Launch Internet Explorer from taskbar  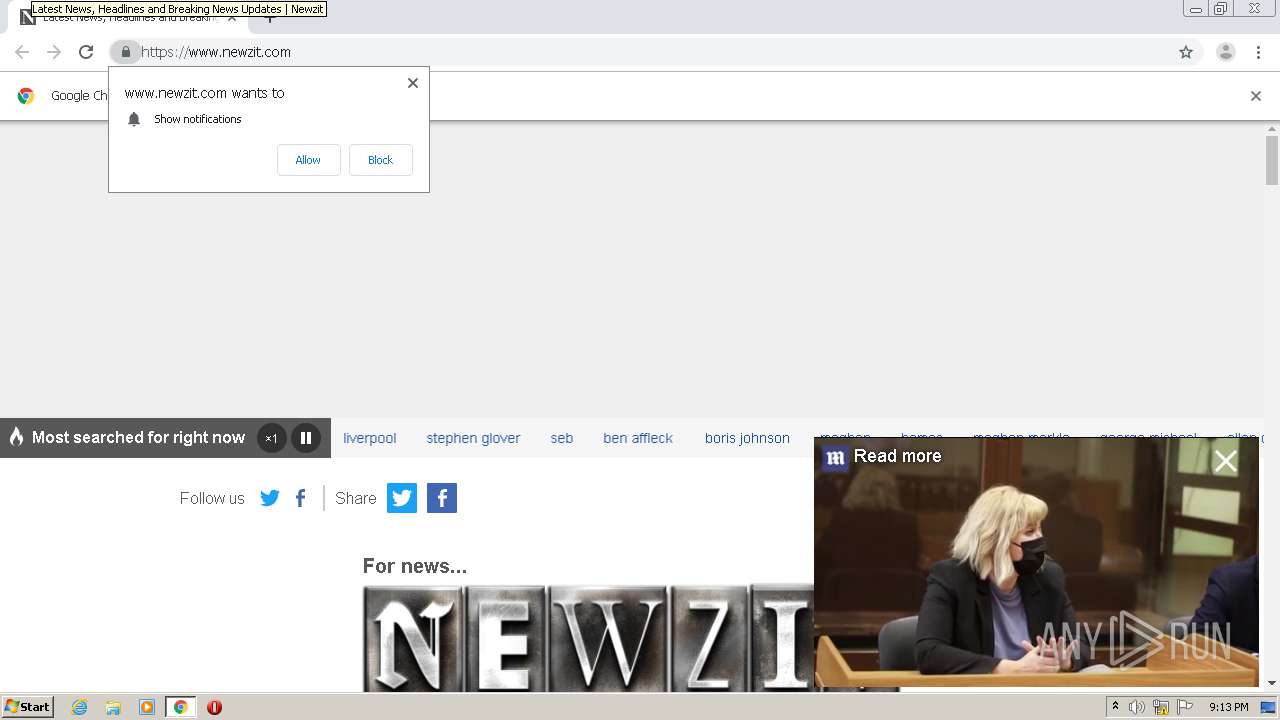tap(80, 707)
